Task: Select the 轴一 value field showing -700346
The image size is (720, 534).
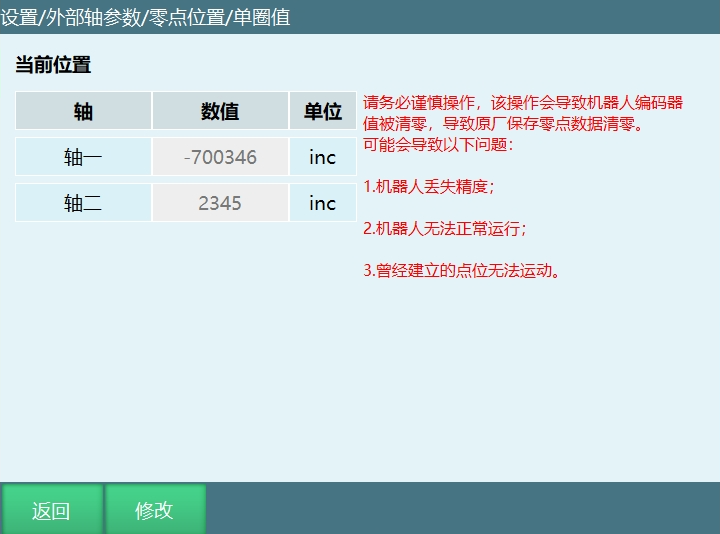Action: [x=220, y=157]
